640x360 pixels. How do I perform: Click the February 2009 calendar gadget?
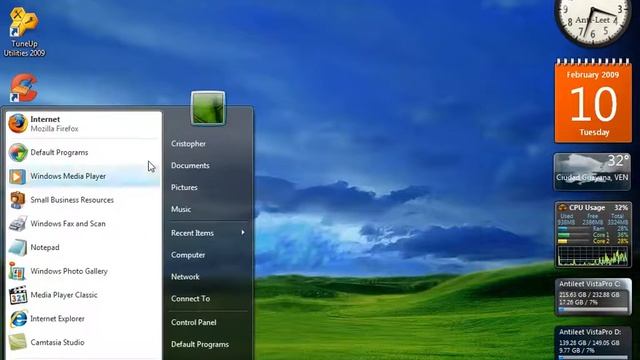pyautogui.click(x=593, y=101)
